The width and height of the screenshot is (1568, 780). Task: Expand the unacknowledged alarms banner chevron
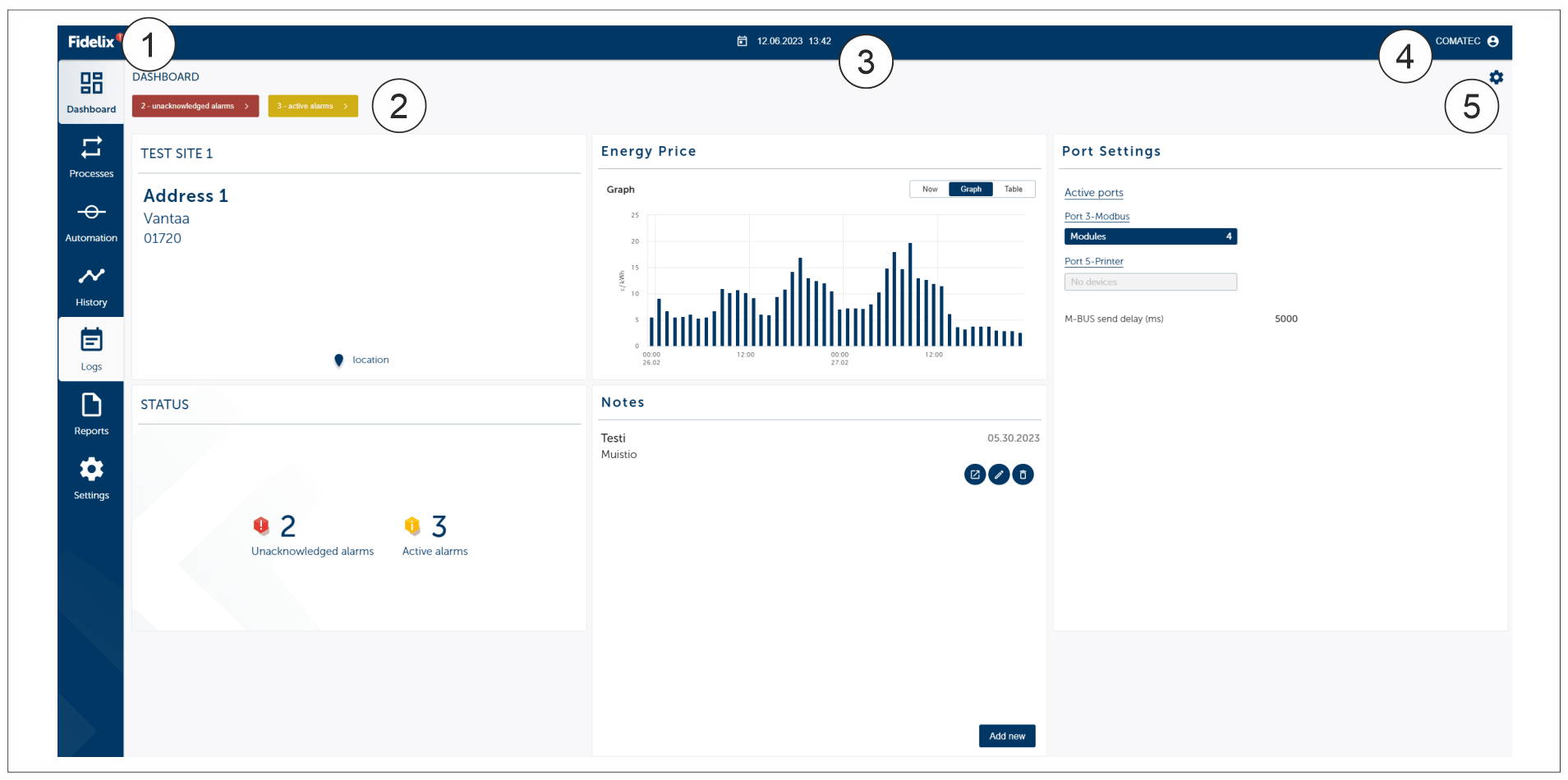[246, 106]
